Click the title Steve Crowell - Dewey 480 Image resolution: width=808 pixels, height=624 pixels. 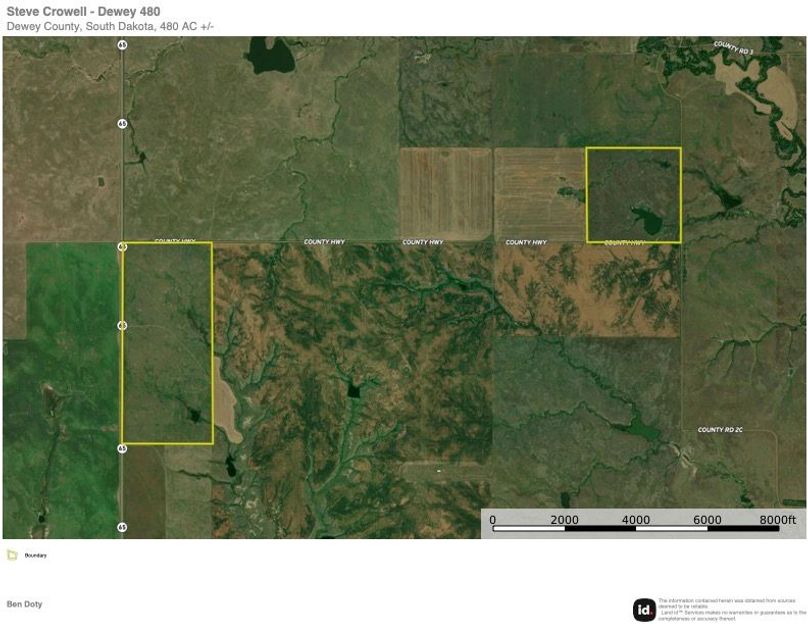click(x=83, y=12)
